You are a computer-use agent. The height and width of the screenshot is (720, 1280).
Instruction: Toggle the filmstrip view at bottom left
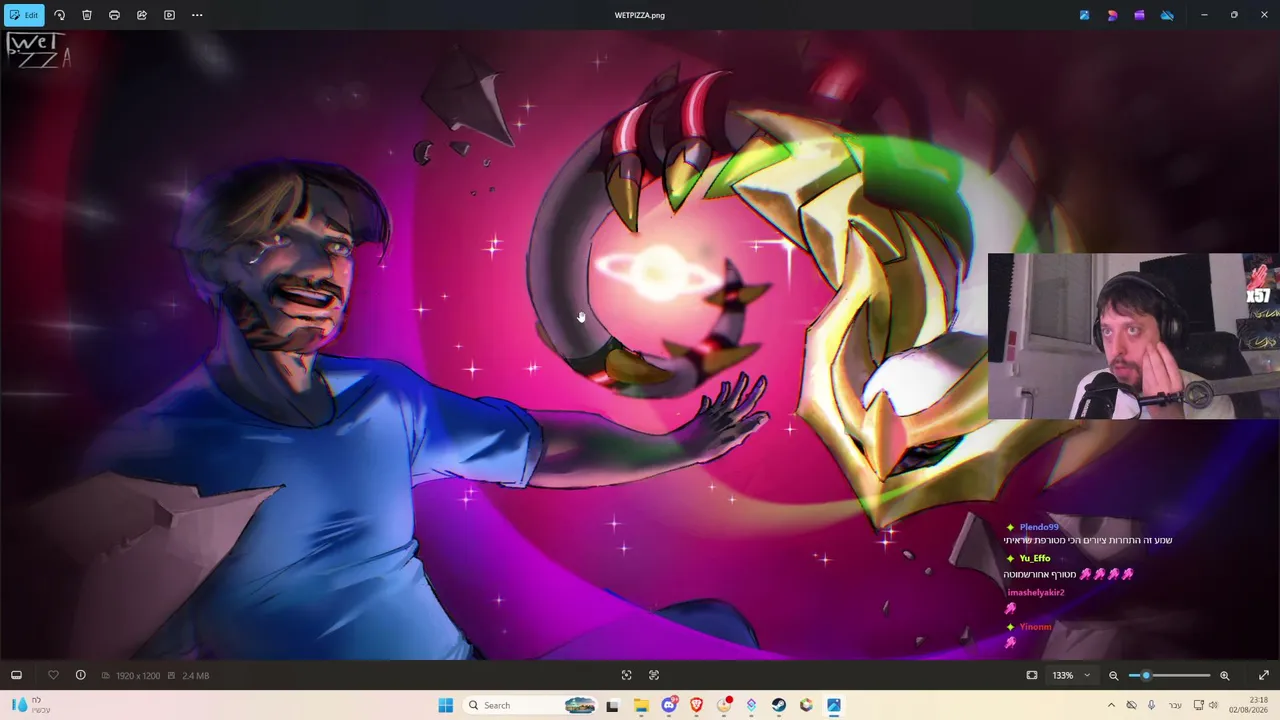pyautogui.click(x=16, y=675)
